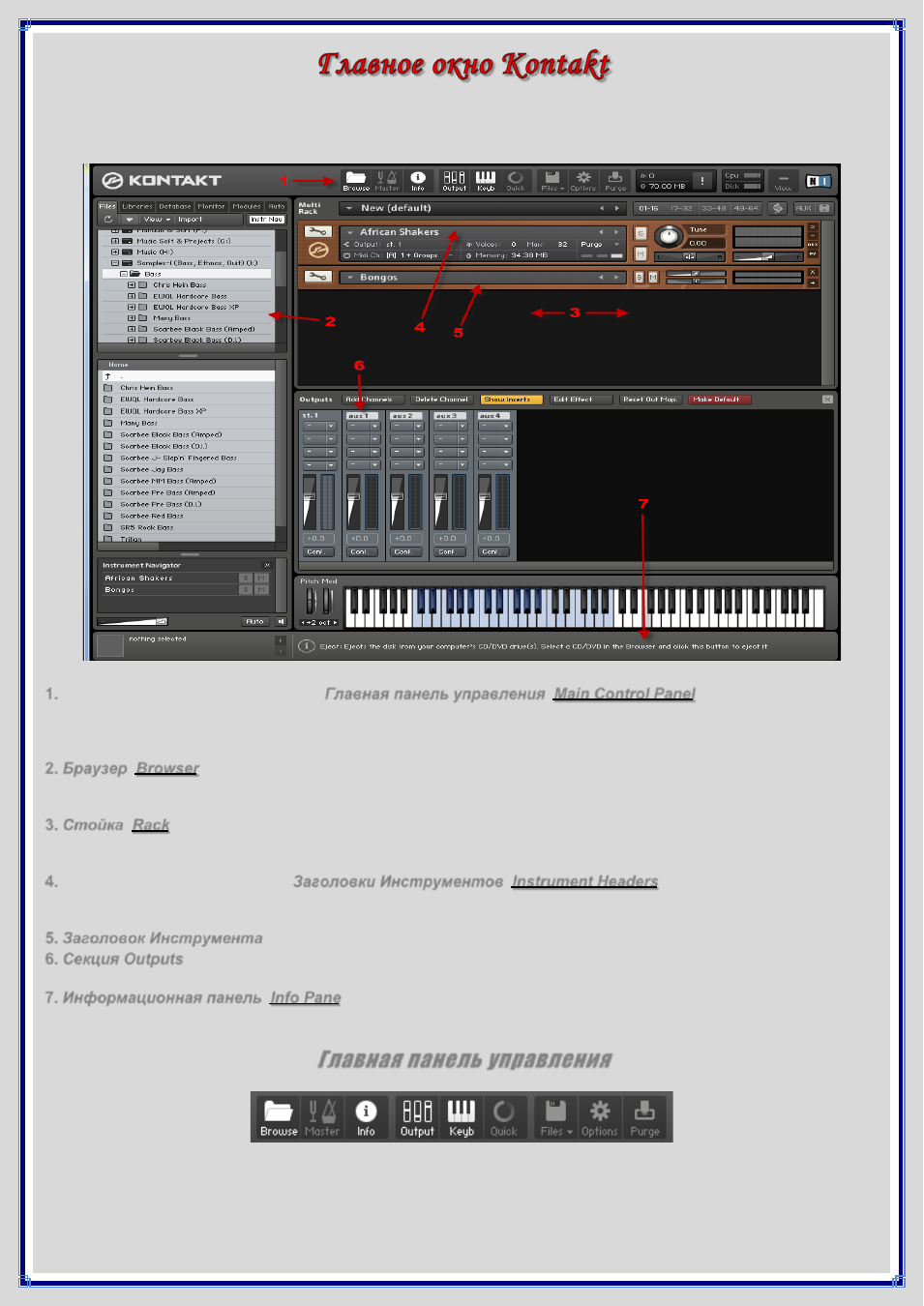Image resolution: width=924 pixels, height=1306 pixels.
Task: Click Edit Effect button
Action: tap(581, 400)
